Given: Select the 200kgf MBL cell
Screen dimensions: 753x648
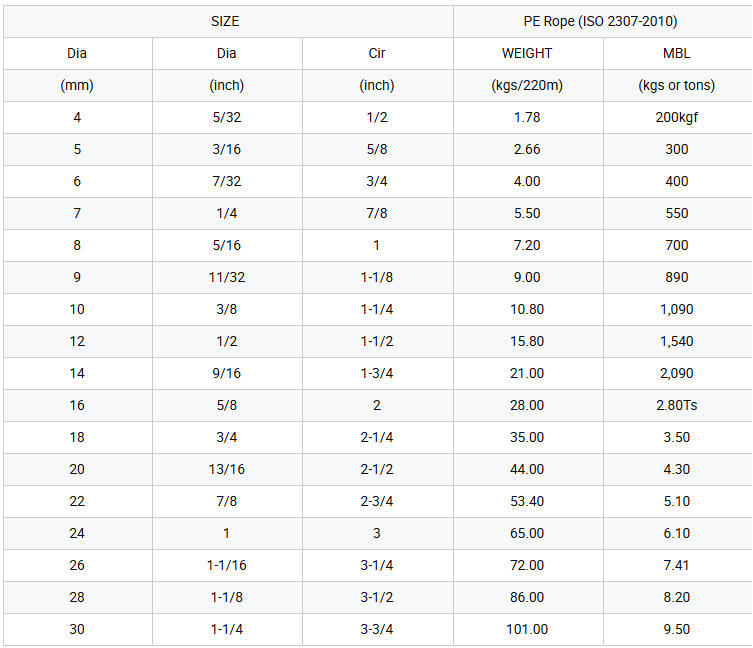Looking at the screenshot, I should point(676,117).
